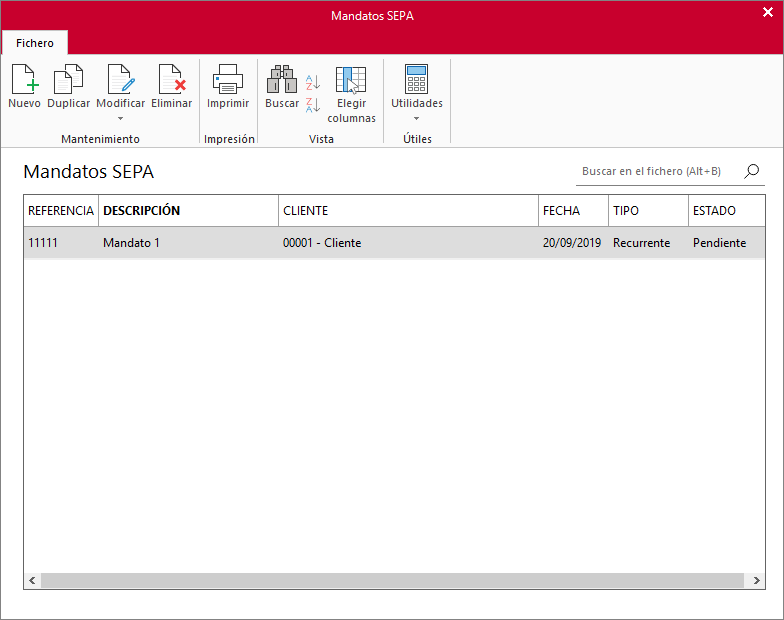Screen dimensions: 784x620
Task: Sort ascending with the A-Z icon
Action: click(313, 82)
